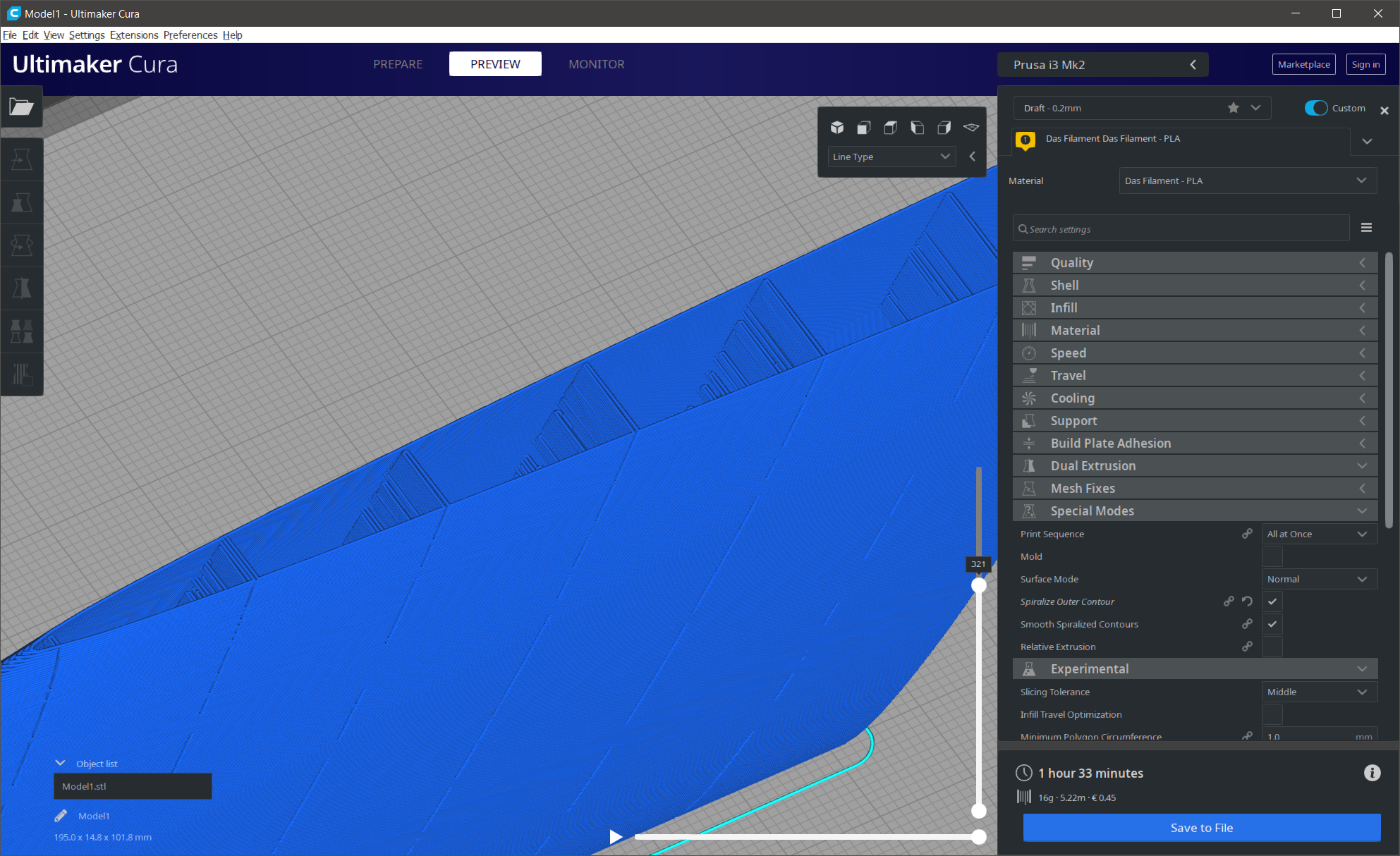Viewport: 1400px width, 856px height.
Task: Uncheck Spiralize Outer Contour
Action: click(1272, 601)
